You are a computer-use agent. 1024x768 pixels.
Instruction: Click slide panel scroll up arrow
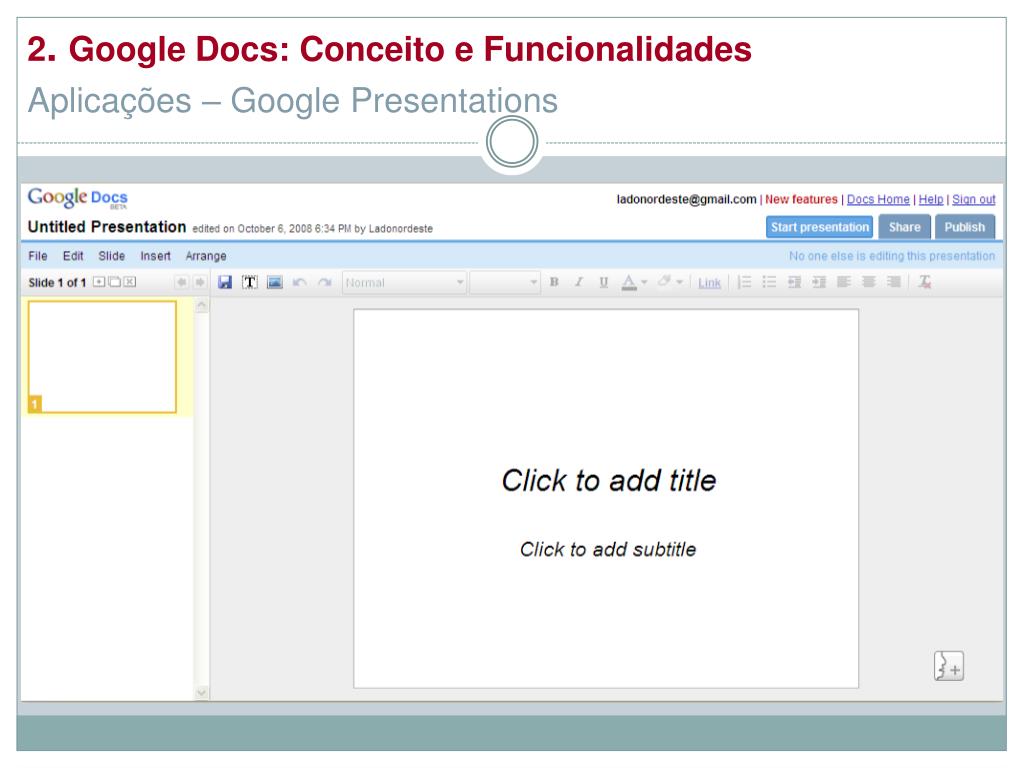point(202,305)
